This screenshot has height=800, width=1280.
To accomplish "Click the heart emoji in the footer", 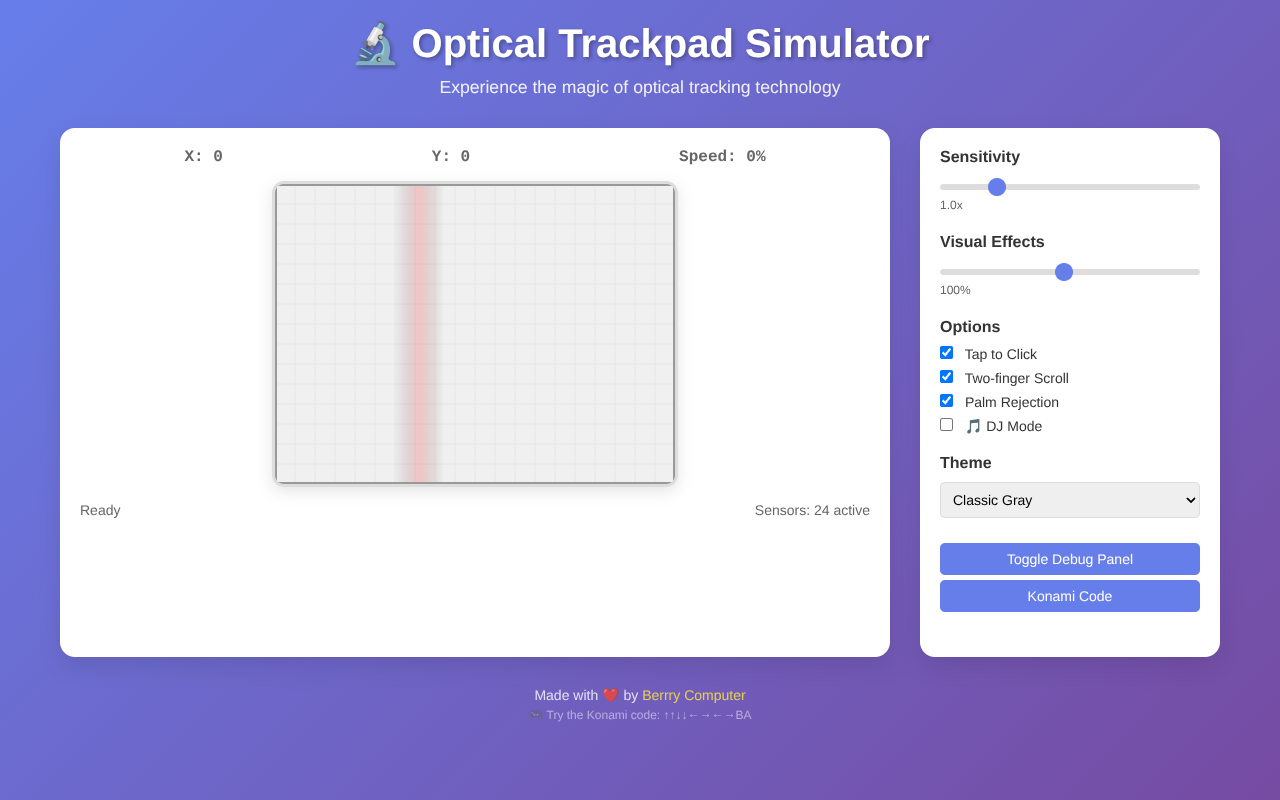I will click(610, 694).
